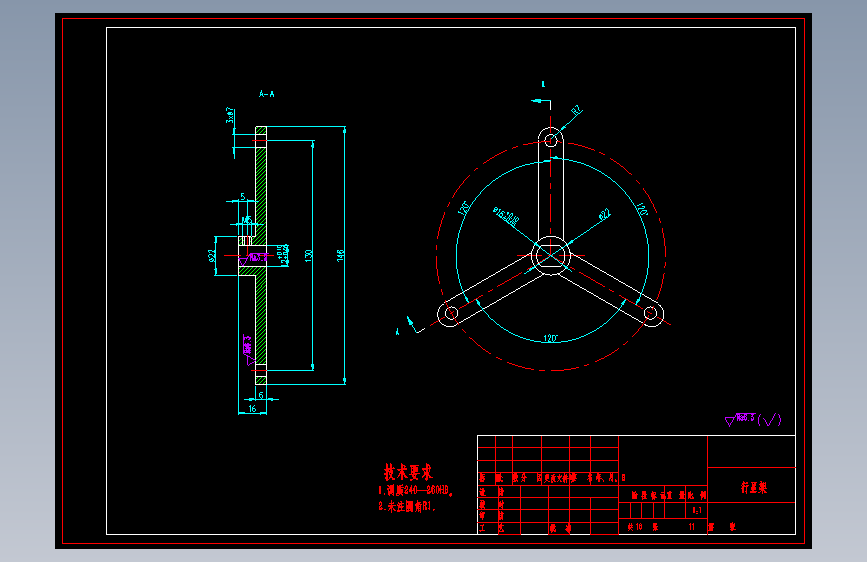Click the "16" width dimension text
This screenshot has height=562, width=867.
(252, 409)
